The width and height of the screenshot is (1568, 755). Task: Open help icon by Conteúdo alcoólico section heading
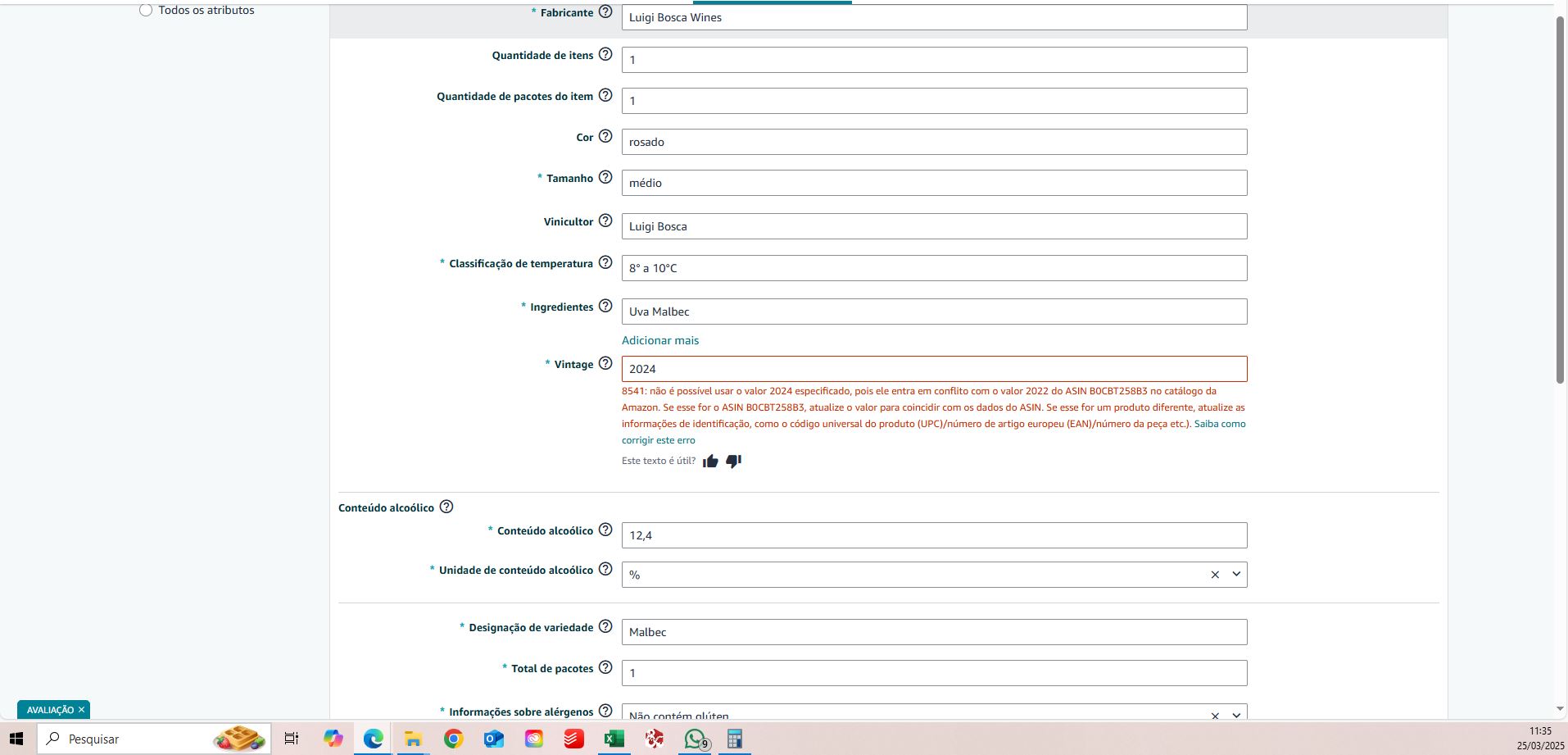pos(446,507)
